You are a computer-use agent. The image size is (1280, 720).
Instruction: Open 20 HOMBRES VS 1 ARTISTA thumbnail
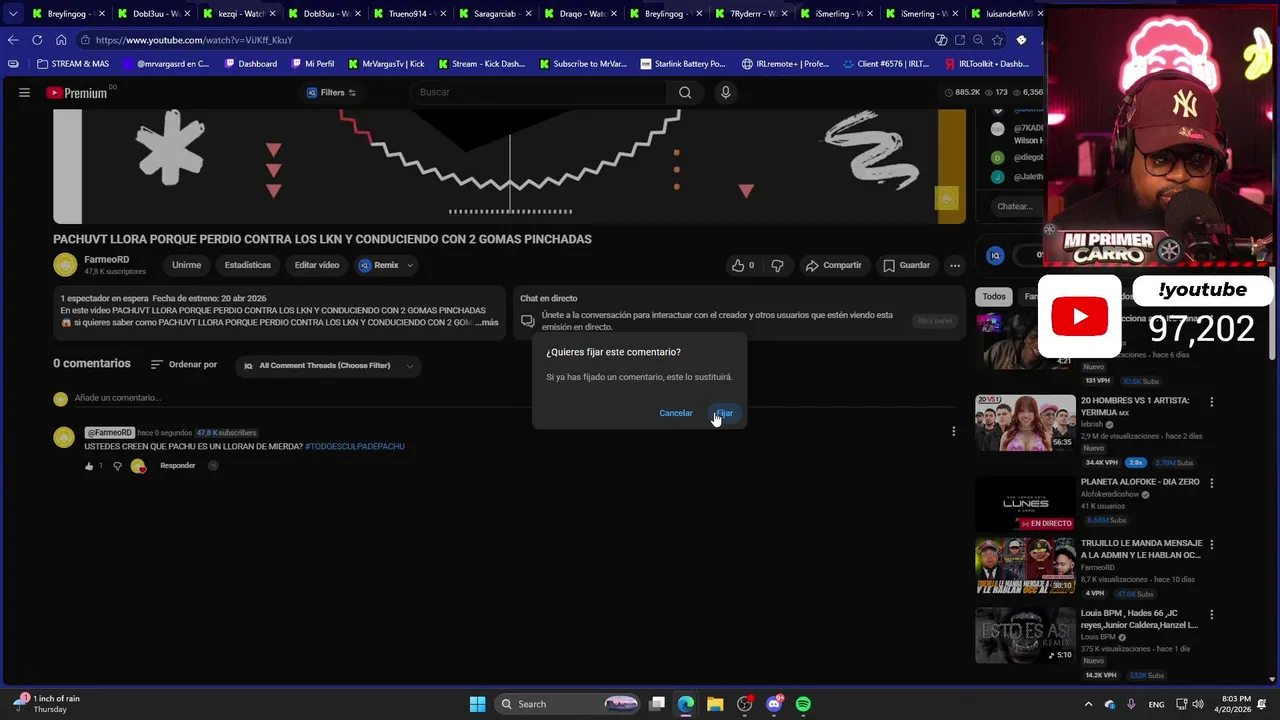[1025, 423]
